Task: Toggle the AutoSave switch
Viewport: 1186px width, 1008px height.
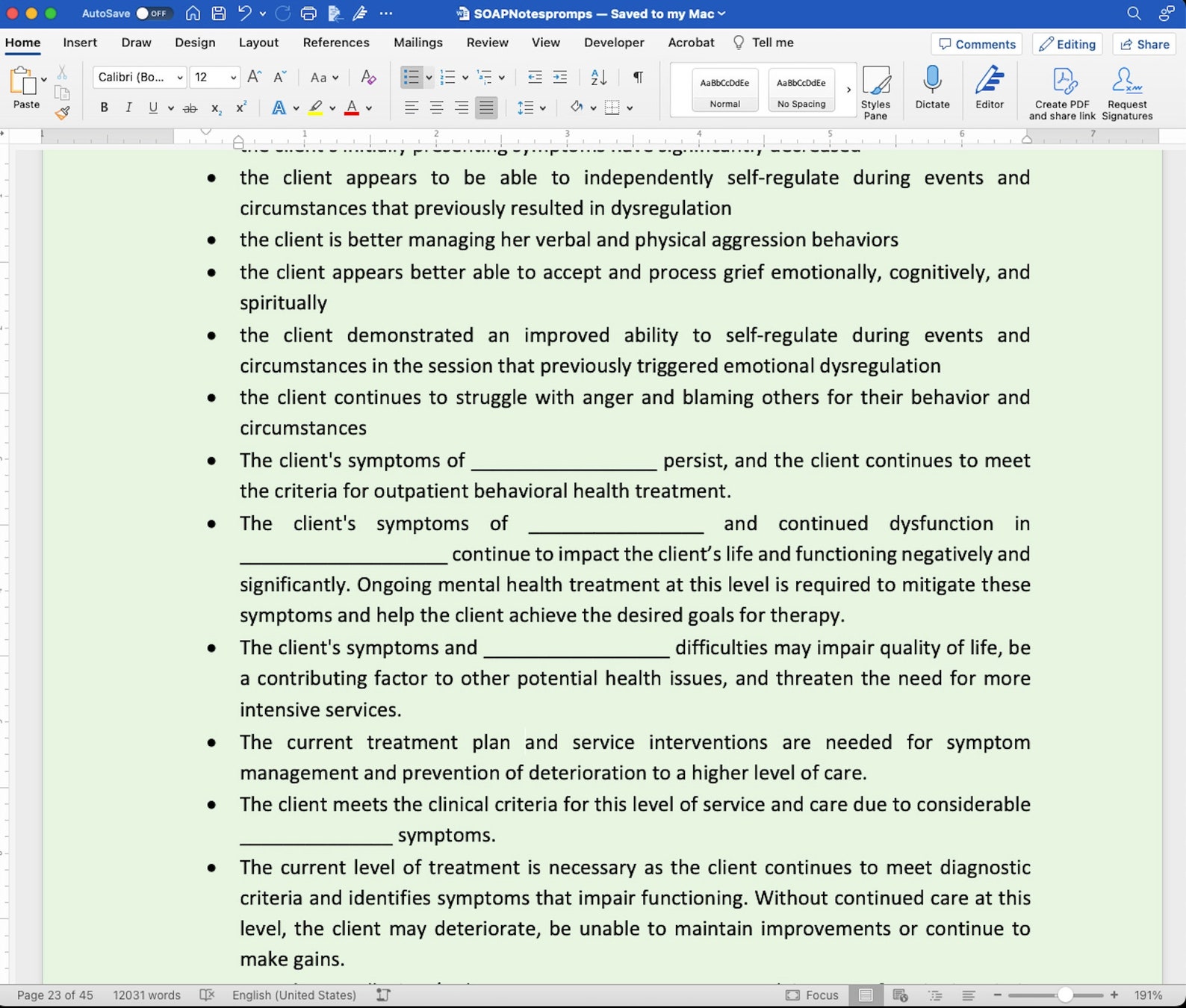Action: pos(152,13)
